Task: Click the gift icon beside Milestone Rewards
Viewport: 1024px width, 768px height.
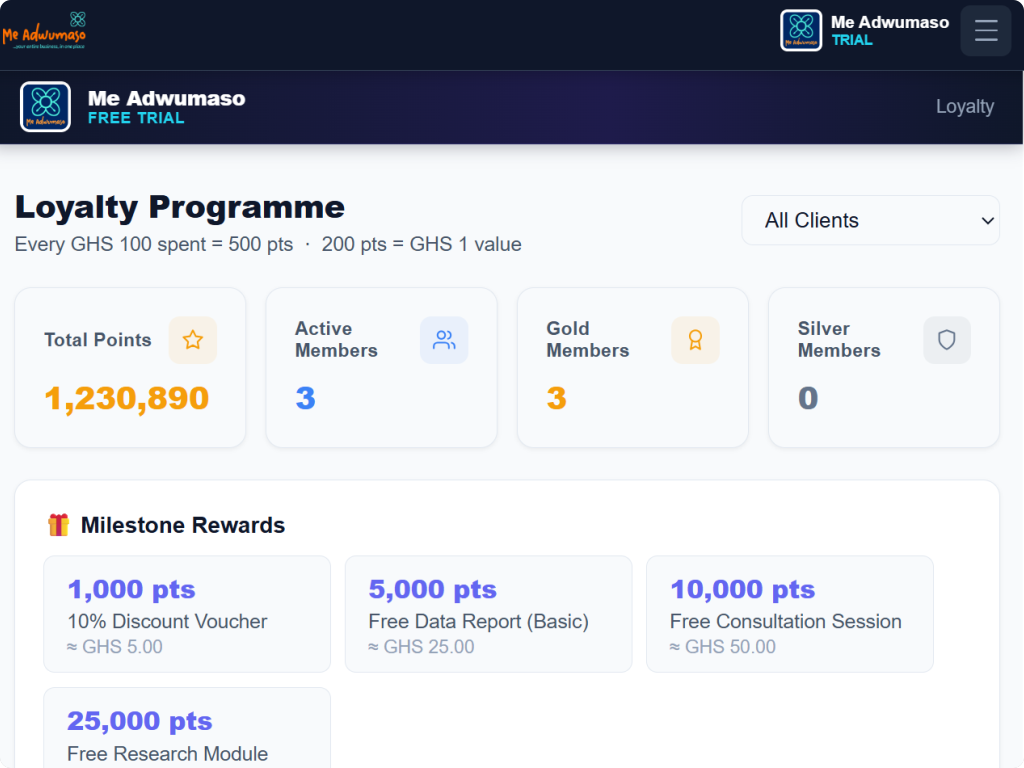Action: tap(58, 525)
